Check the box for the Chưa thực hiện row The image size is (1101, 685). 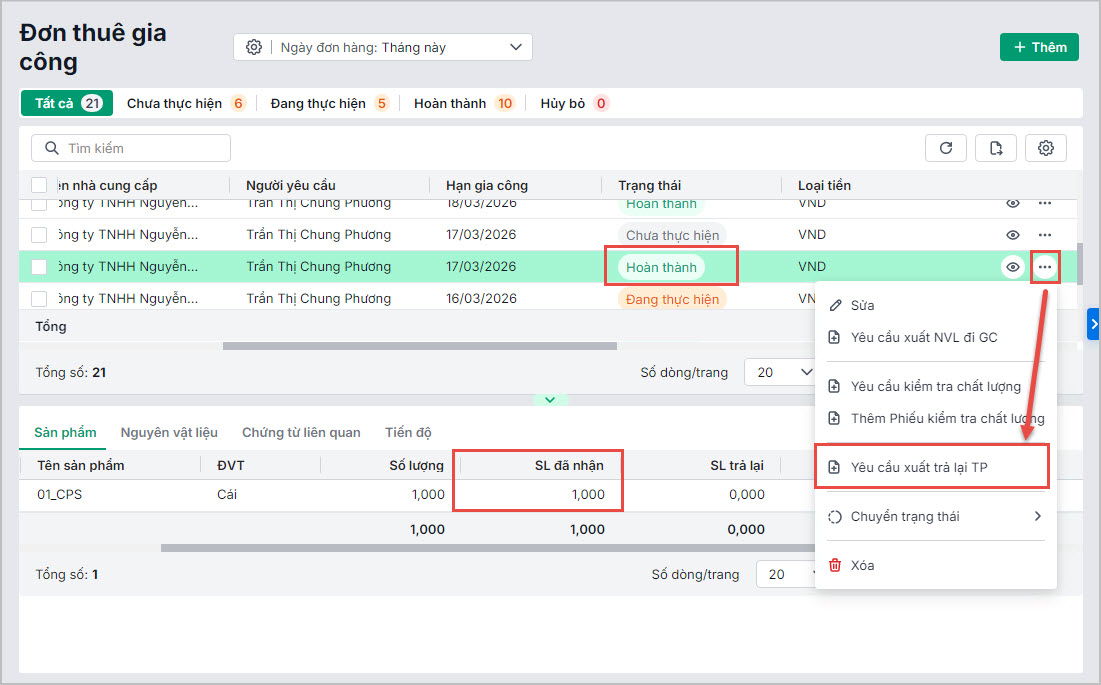point(39,235)
